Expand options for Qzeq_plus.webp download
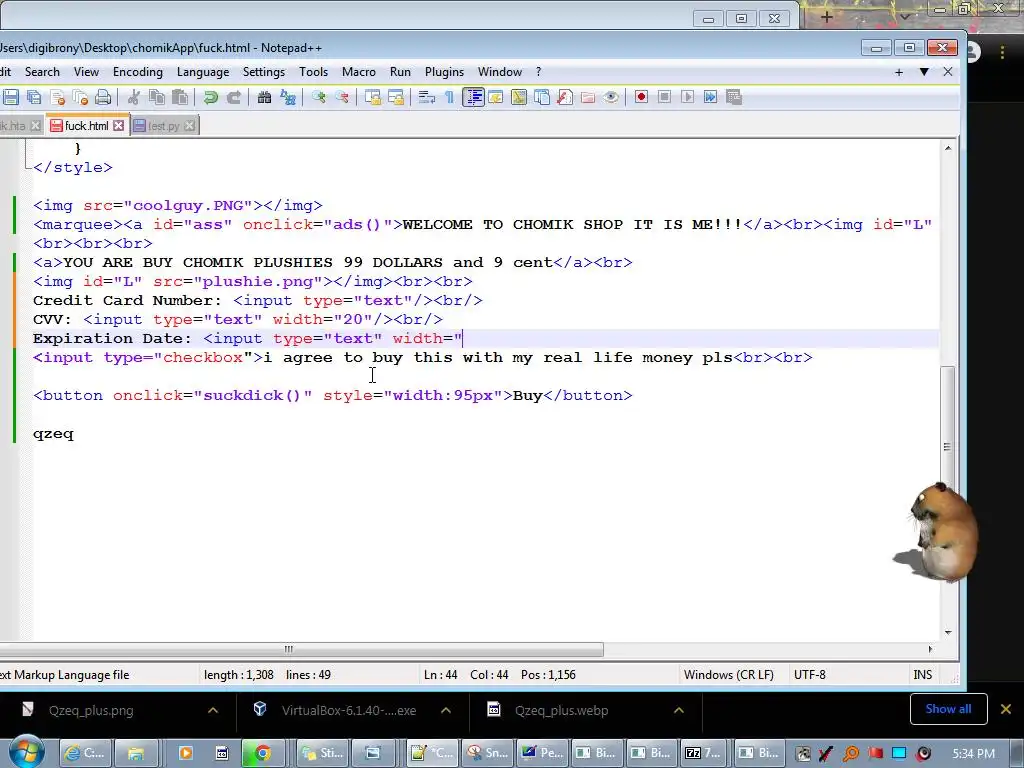Viewport: 1024px width, 768px height. tap(679, 711)
